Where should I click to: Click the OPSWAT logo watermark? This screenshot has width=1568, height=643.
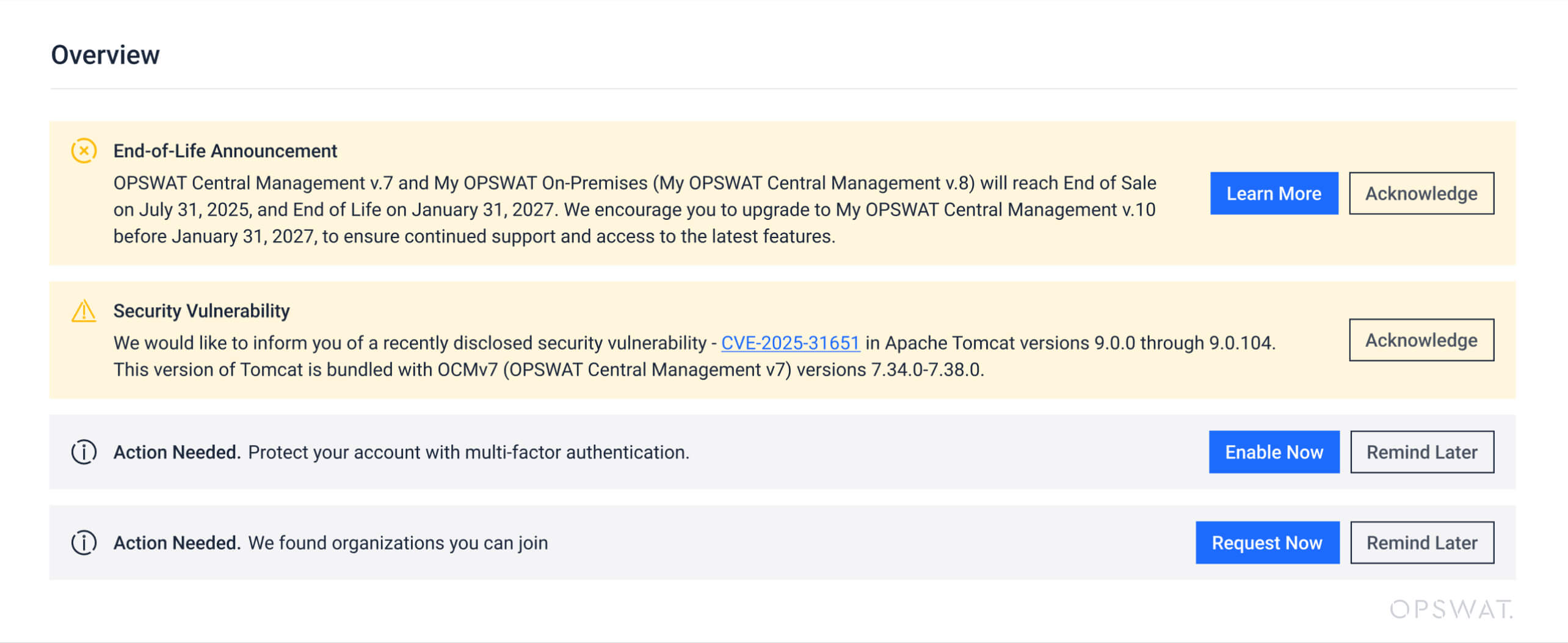point(1451,609)
